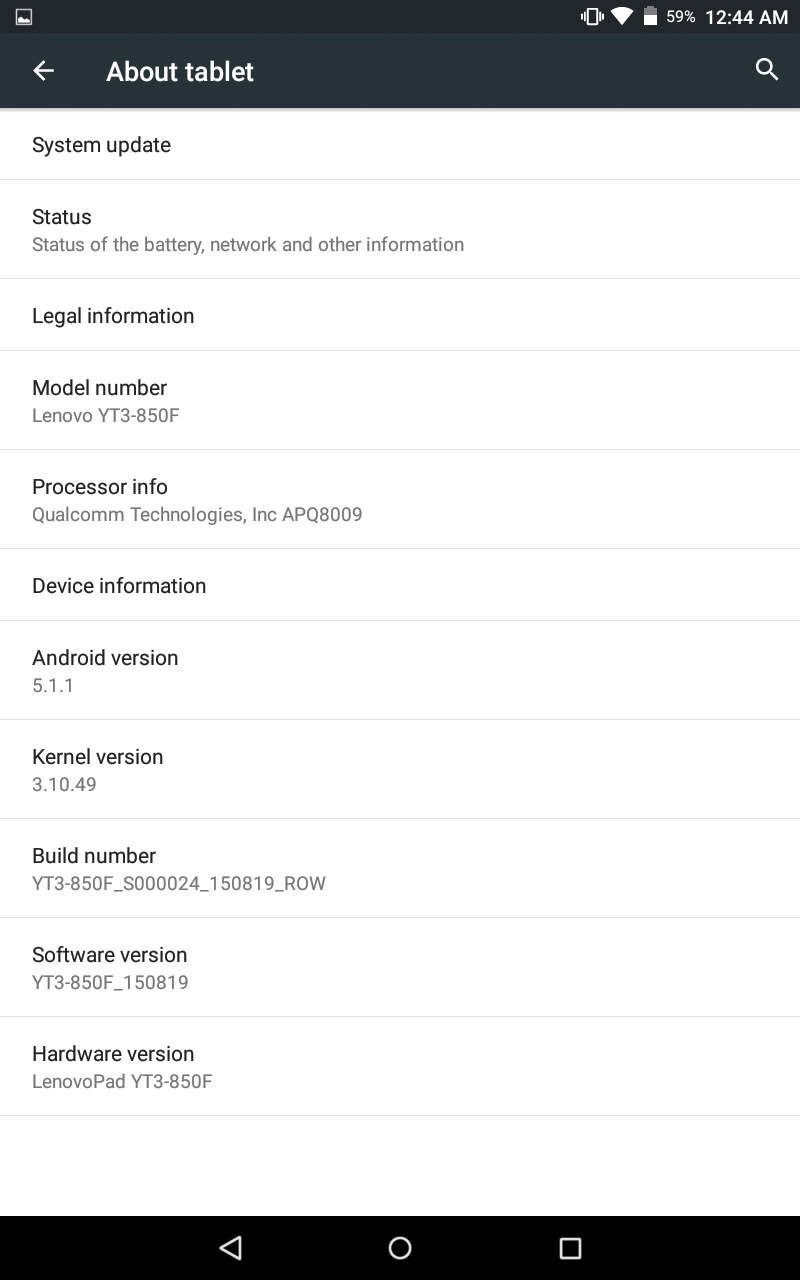This screenshot has height=1280, width=800.
Task: Open search with the magnifier icon
Action: pos(766,70)
